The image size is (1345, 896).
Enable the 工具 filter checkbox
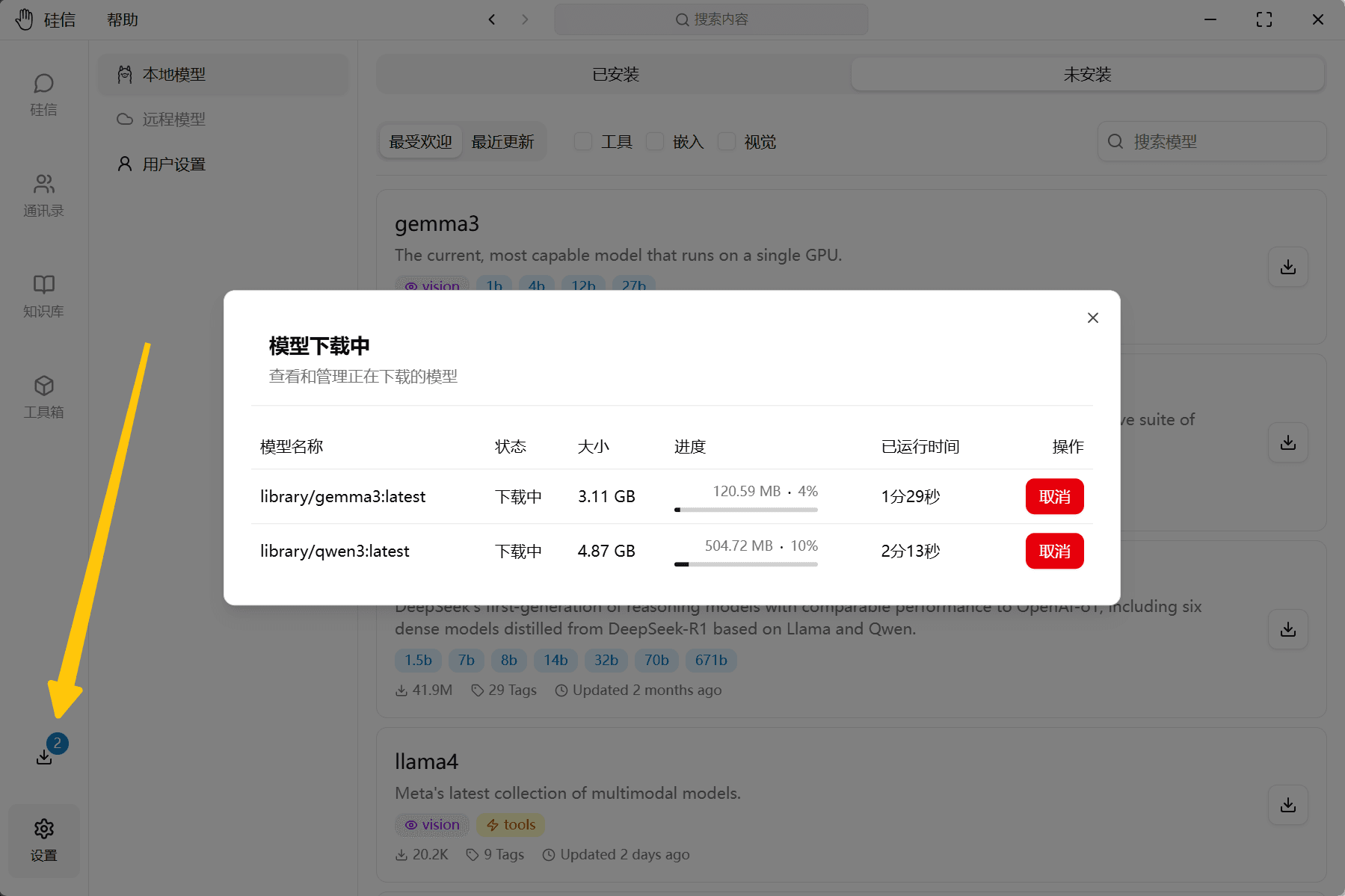583,141
